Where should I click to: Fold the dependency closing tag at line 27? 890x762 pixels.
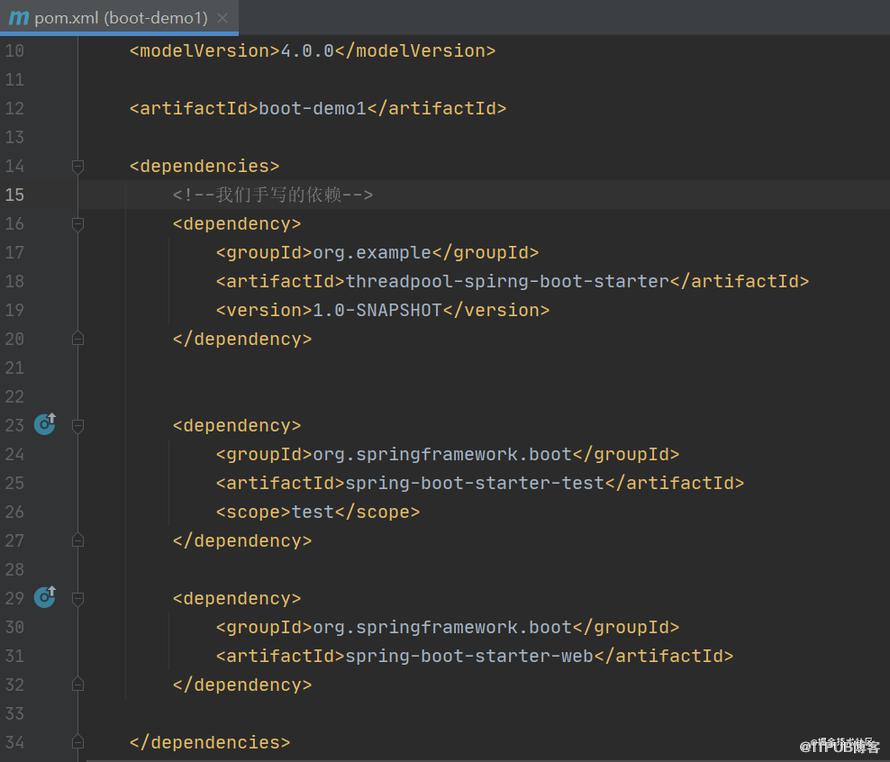point(78,541)
